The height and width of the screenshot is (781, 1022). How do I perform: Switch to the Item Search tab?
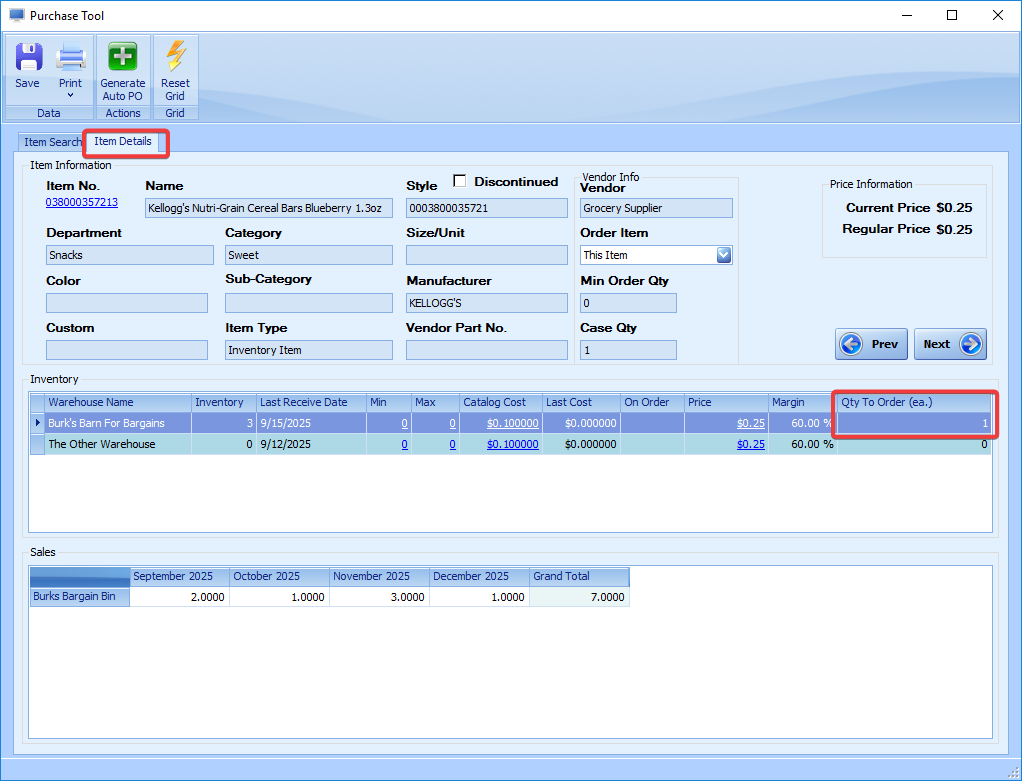pyautogui.click(x=52, y=143)
